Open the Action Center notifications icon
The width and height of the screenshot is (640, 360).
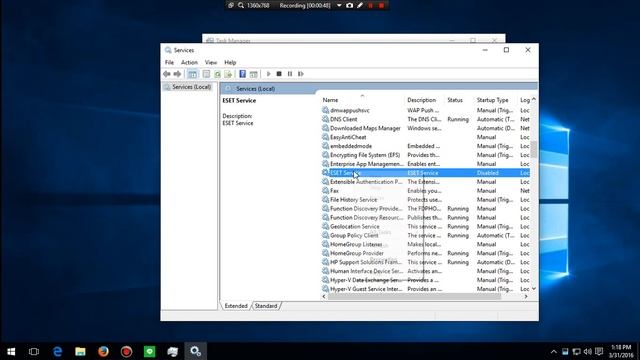(x=599, y=351)
